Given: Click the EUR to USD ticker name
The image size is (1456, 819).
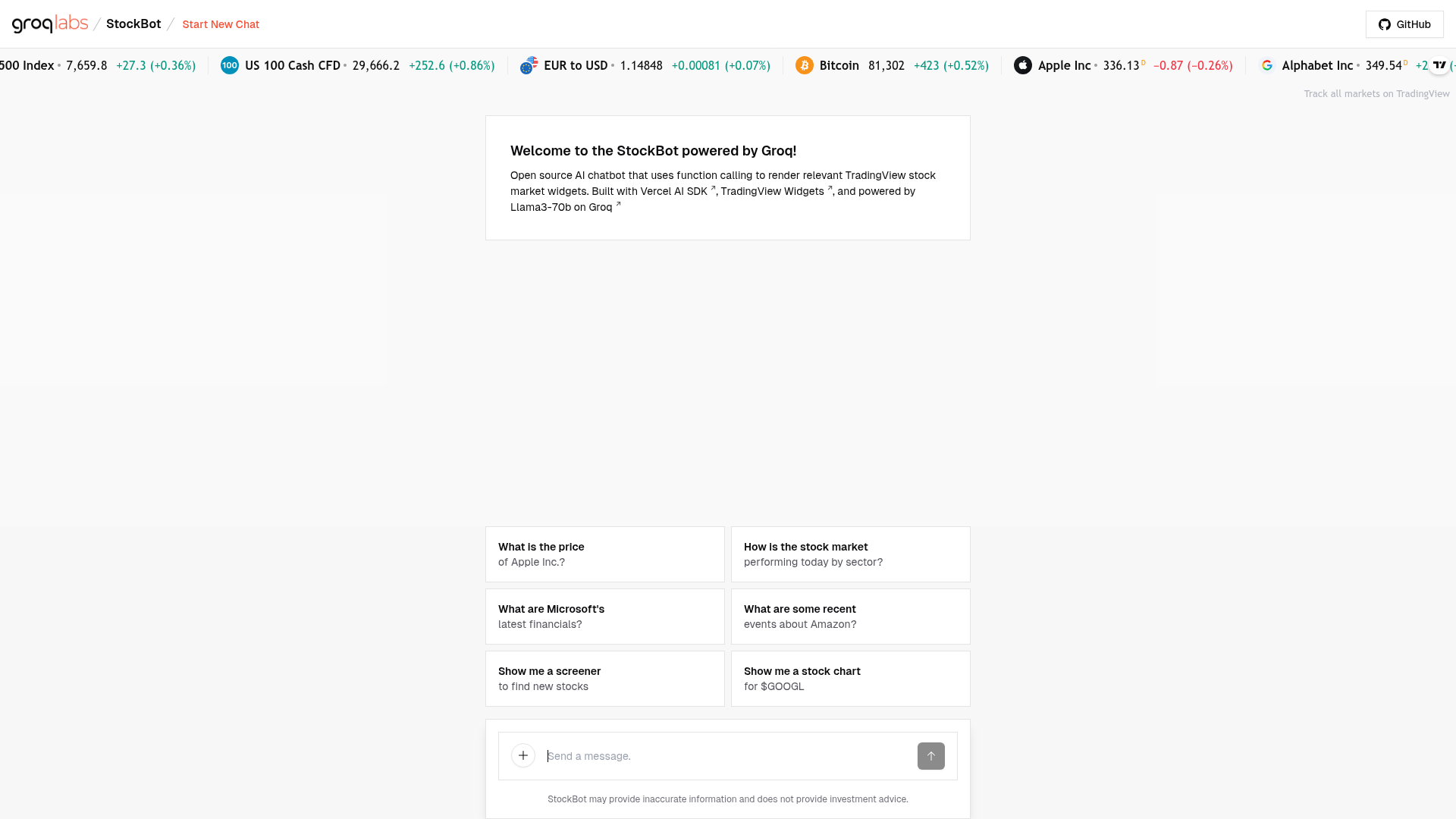Looking at the screenshot, I should 576,65.
